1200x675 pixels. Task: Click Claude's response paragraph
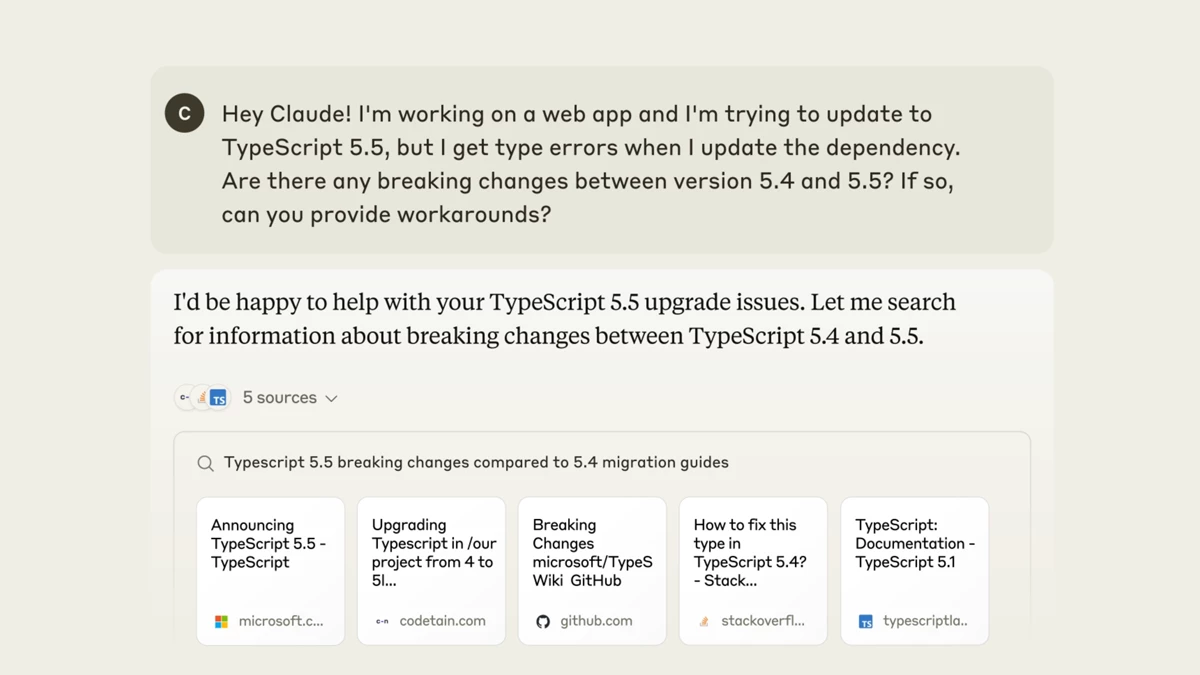564,319
